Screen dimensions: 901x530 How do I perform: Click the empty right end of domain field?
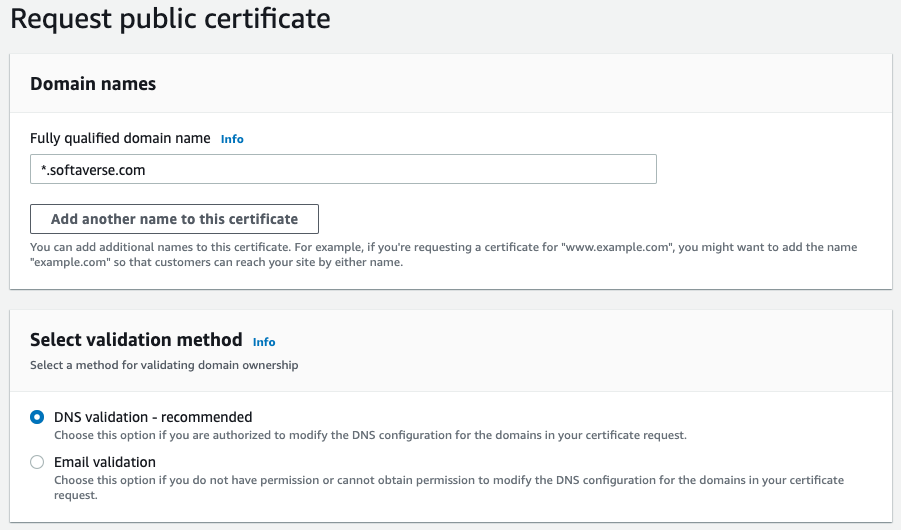point(600,170)
